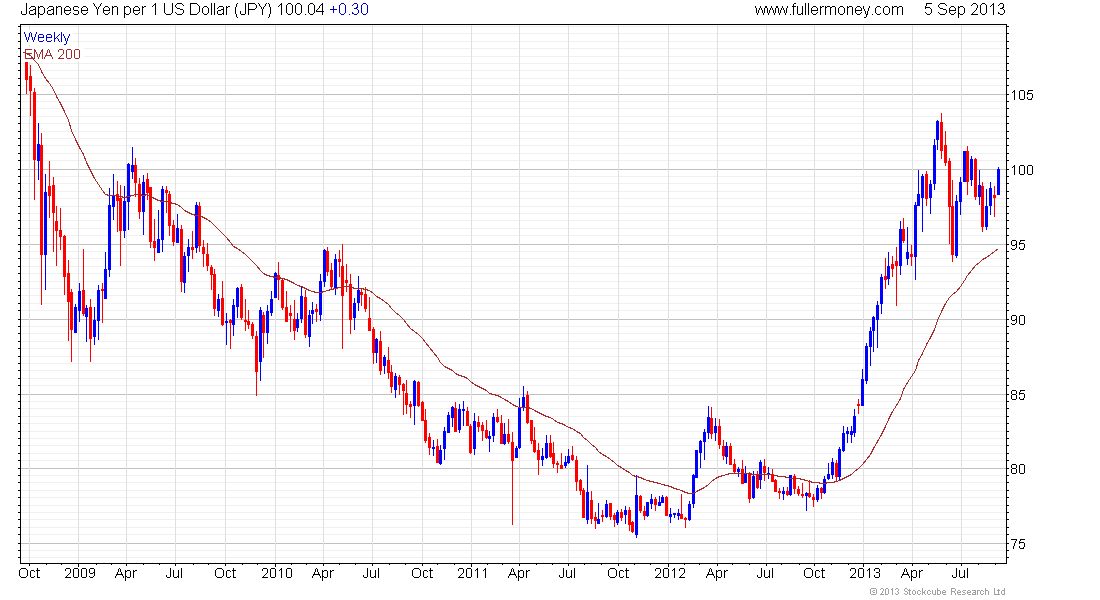Click the 'Jul' label after 2010
The width and height of the screenshot is (1100, 600).
click(371, 573)
